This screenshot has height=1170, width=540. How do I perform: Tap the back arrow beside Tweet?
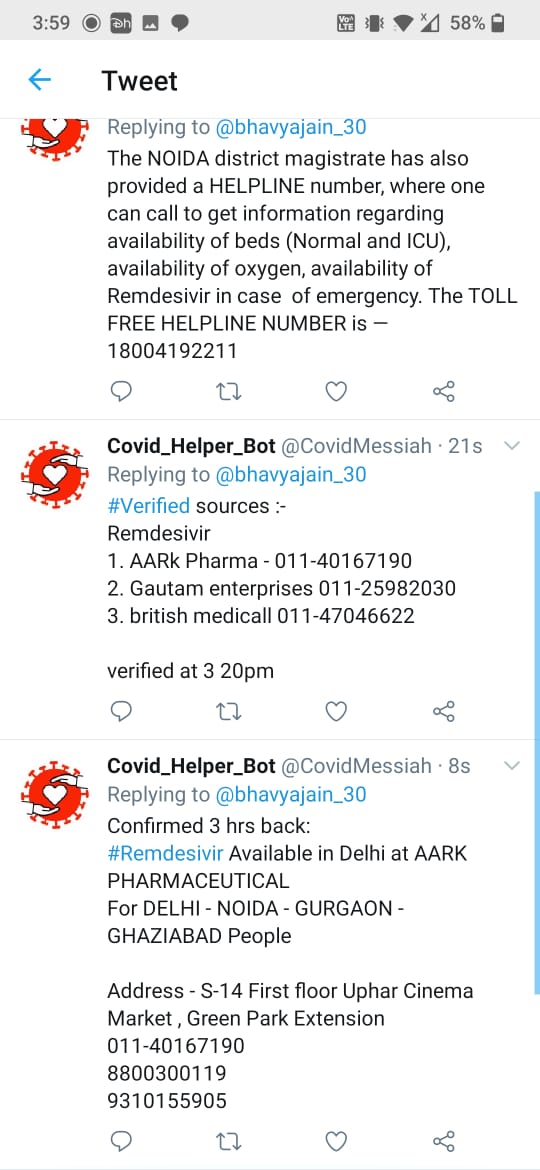coord(39,80)
